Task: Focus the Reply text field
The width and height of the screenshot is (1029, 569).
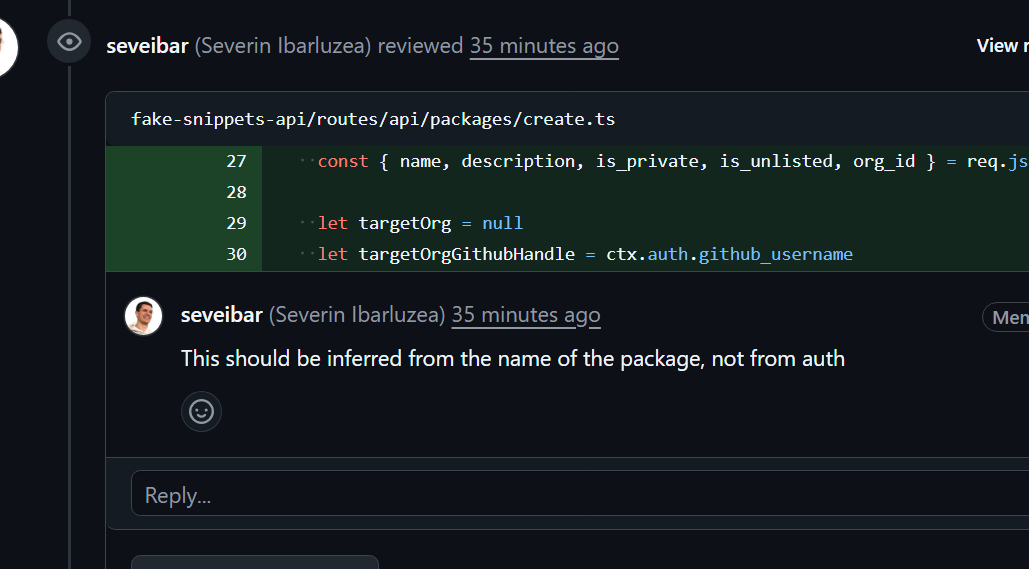Action: coord(580,494)
